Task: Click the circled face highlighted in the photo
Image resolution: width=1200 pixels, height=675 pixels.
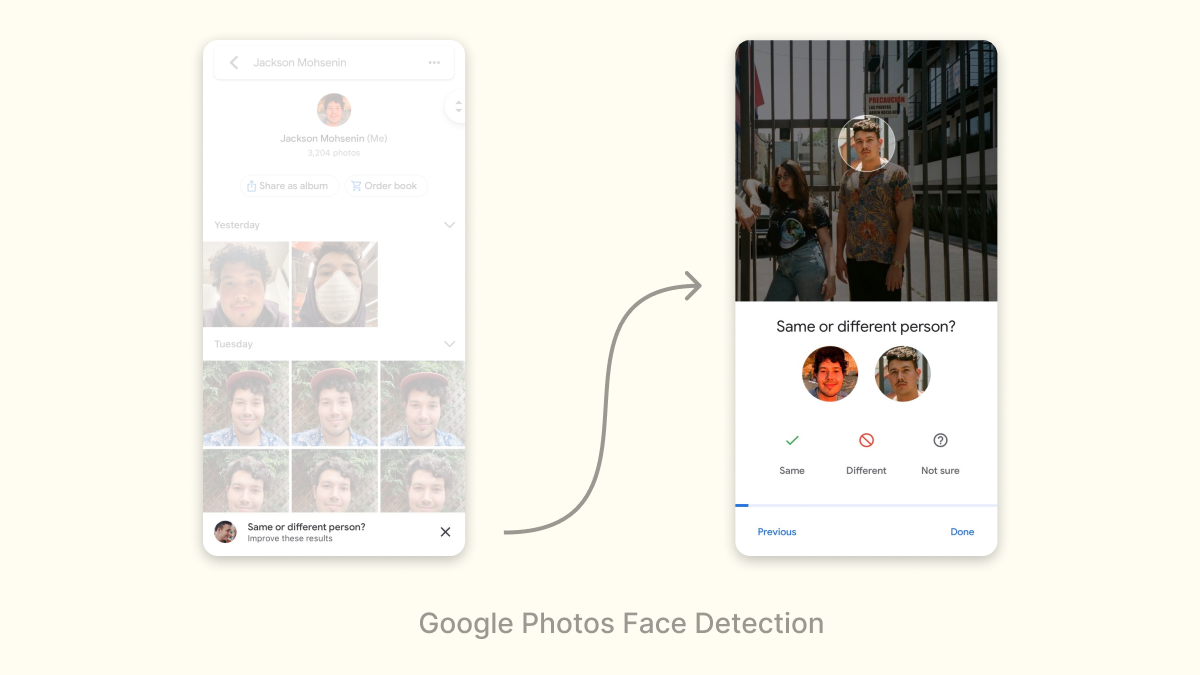Action: [866, 143]
